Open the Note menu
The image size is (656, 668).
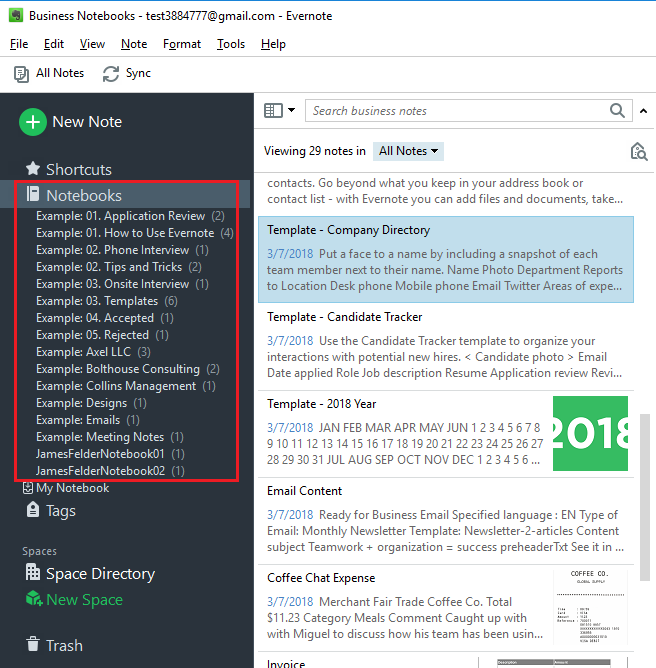tap(134, 44)
